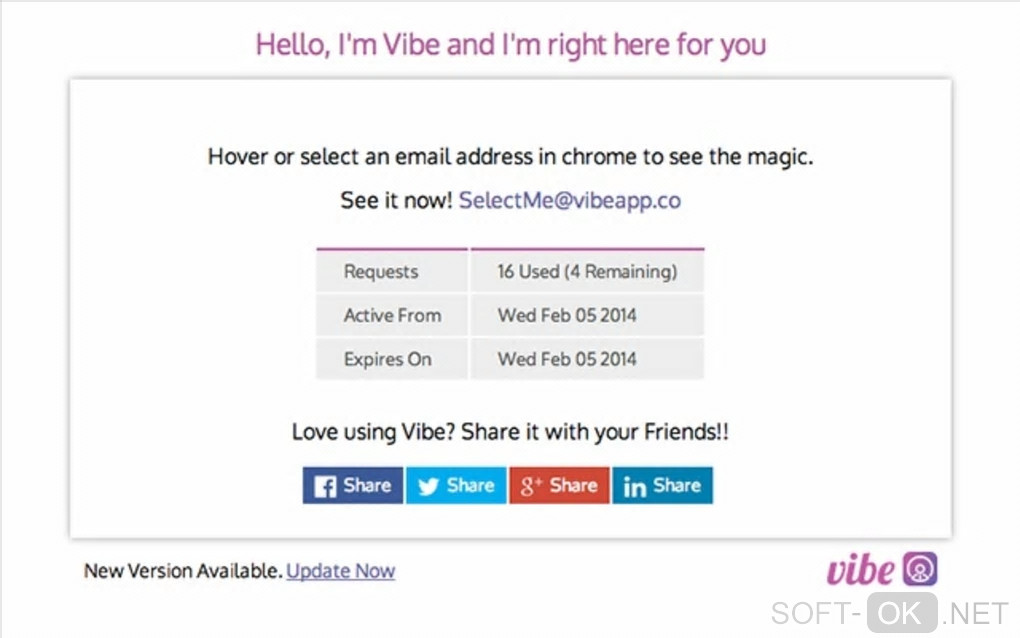Share via the Google Plus button
The image size is (1020, 638).
click(559, 485)
